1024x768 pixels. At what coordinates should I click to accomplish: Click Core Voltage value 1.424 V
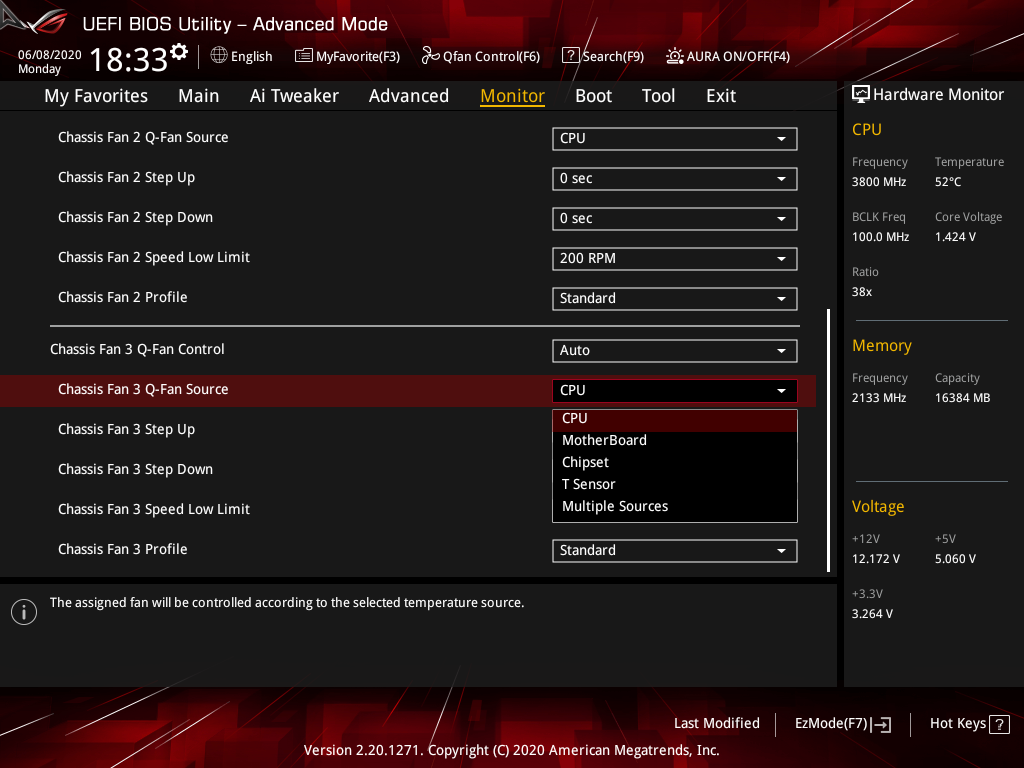(x=955, y=237)
